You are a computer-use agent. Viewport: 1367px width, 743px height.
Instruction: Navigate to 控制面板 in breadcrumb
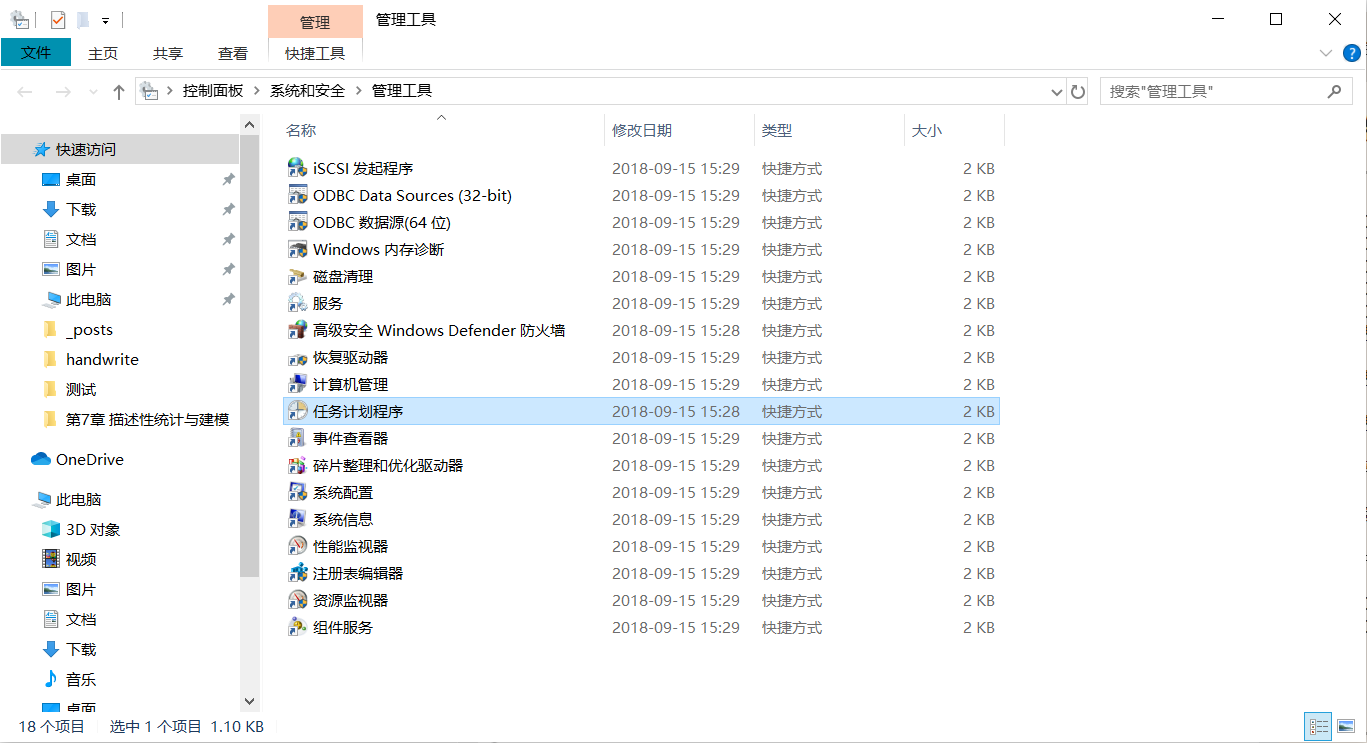(213, 91)
